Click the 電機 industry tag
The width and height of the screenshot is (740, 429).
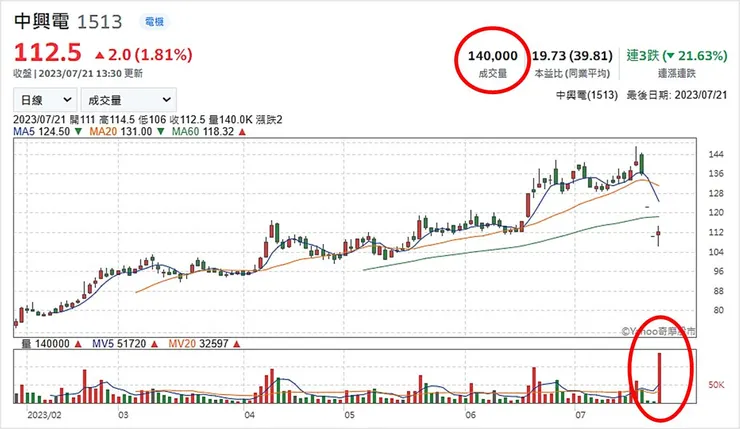tap(154, 22)
